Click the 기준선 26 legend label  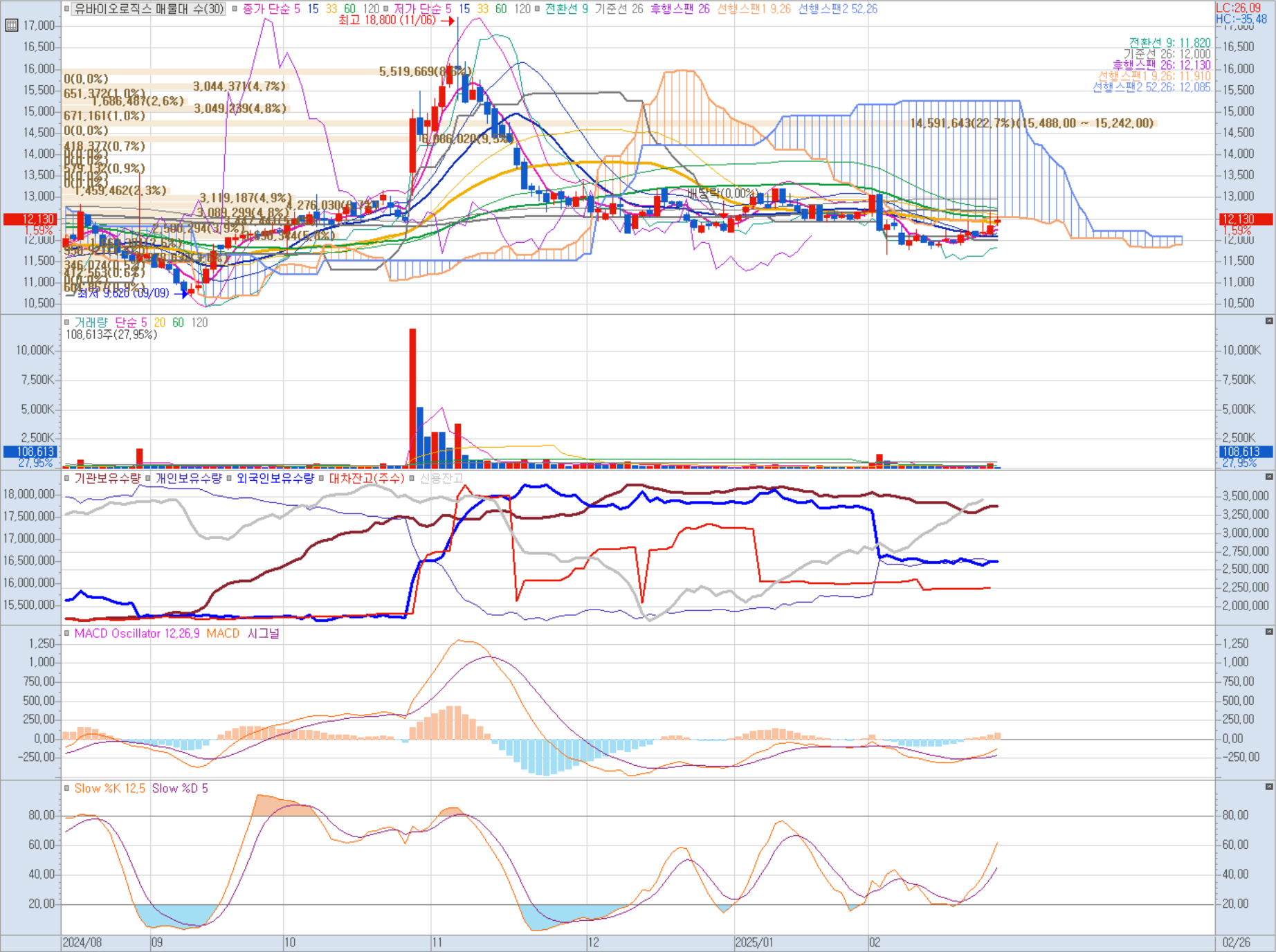point(619,9)
